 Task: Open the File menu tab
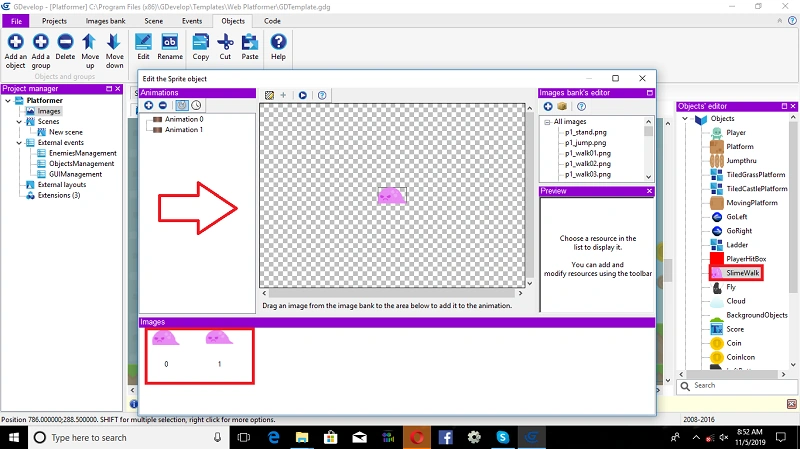[x=16, y=21]
